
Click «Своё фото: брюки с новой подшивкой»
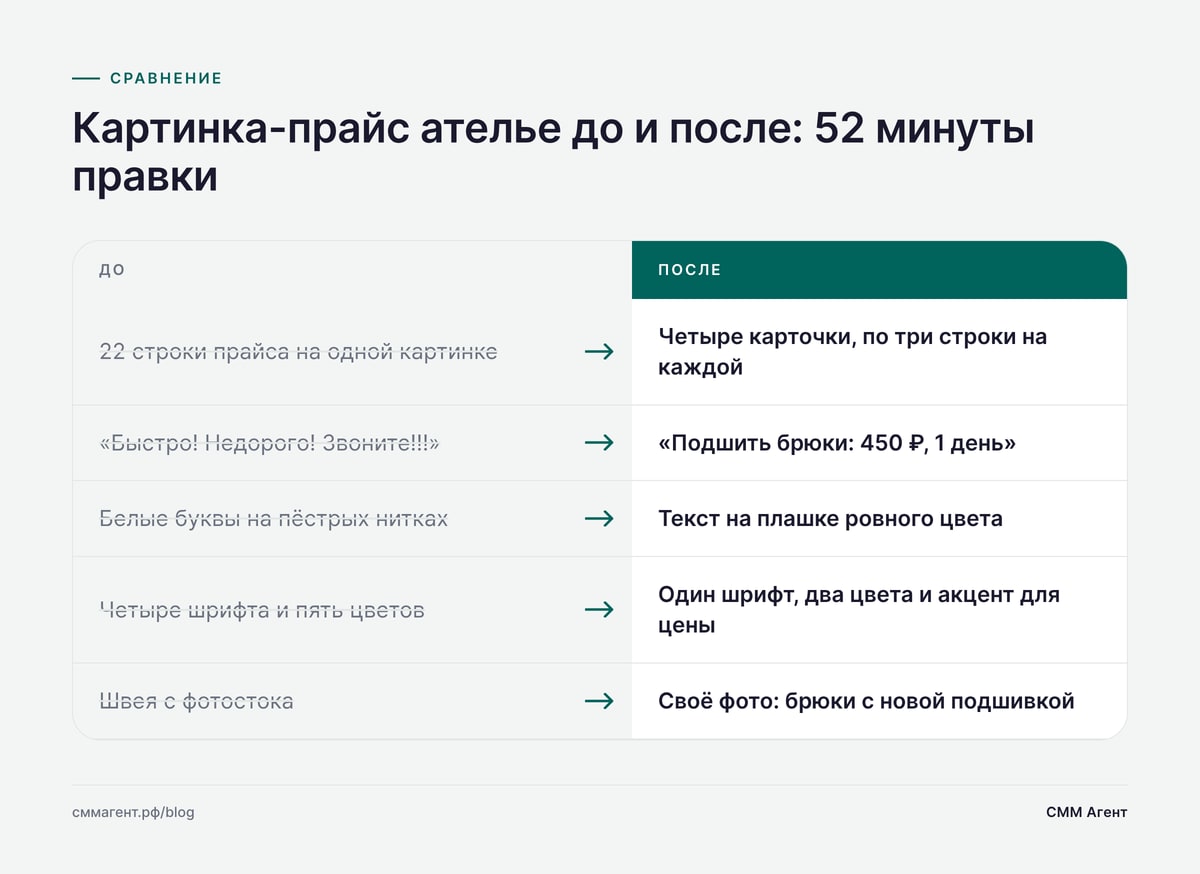pos(866,701)
